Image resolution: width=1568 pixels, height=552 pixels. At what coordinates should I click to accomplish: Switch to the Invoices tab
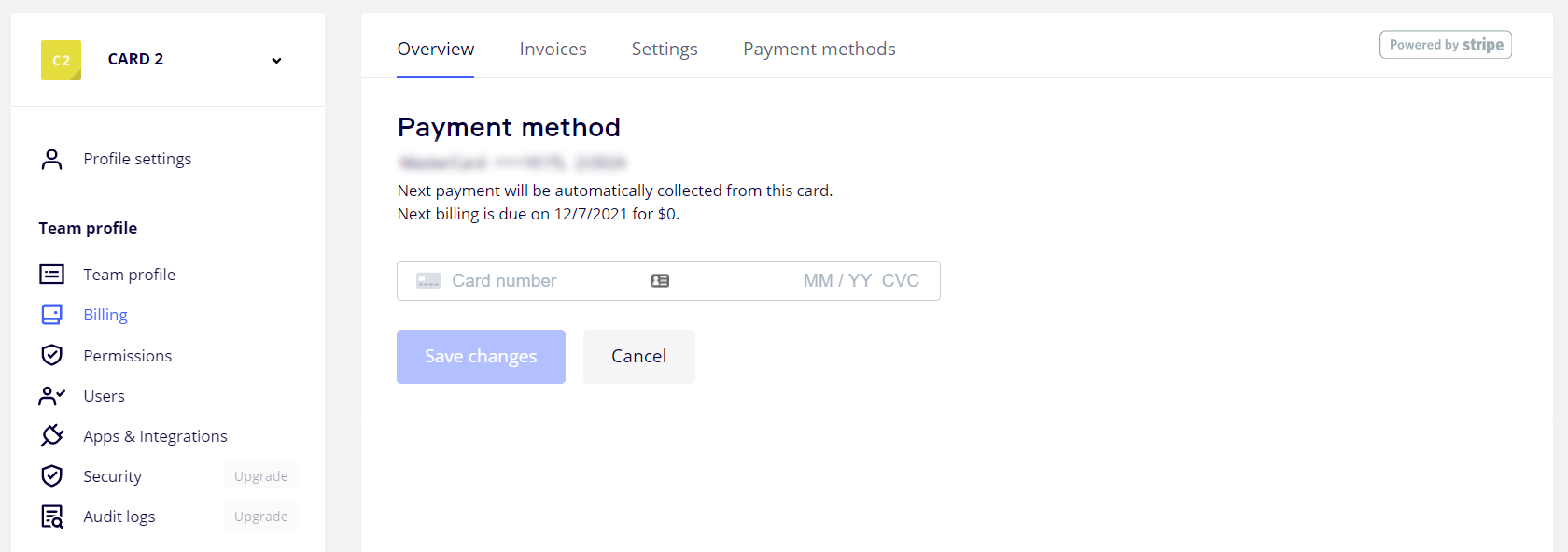553,49
